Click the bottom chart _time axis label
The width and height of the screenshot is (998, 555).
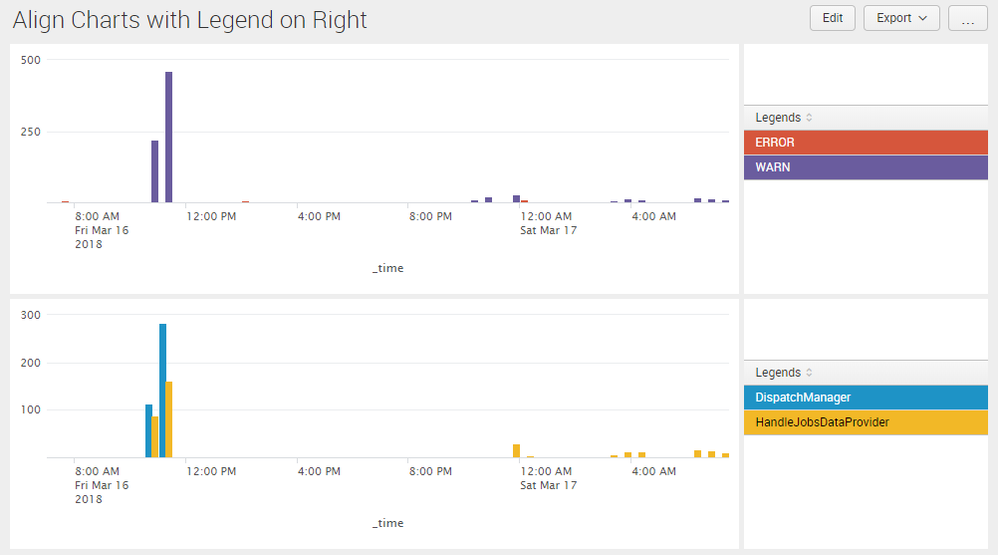(x=388, y=523)
